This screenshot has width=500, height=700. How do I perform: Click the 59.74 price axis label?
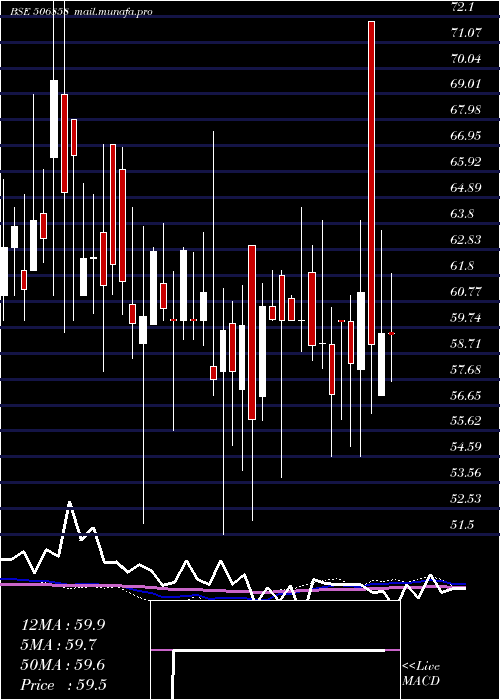click(x=467, y=317)
